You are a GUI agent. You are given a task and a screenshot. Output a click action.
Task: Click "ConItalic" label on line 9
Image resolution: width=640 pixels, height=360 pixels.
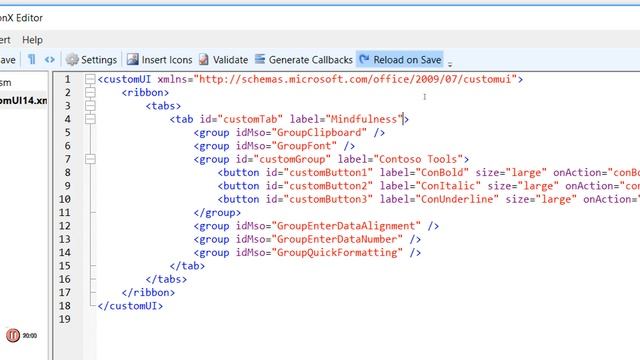pyautogui.click(x=448, y=186)
